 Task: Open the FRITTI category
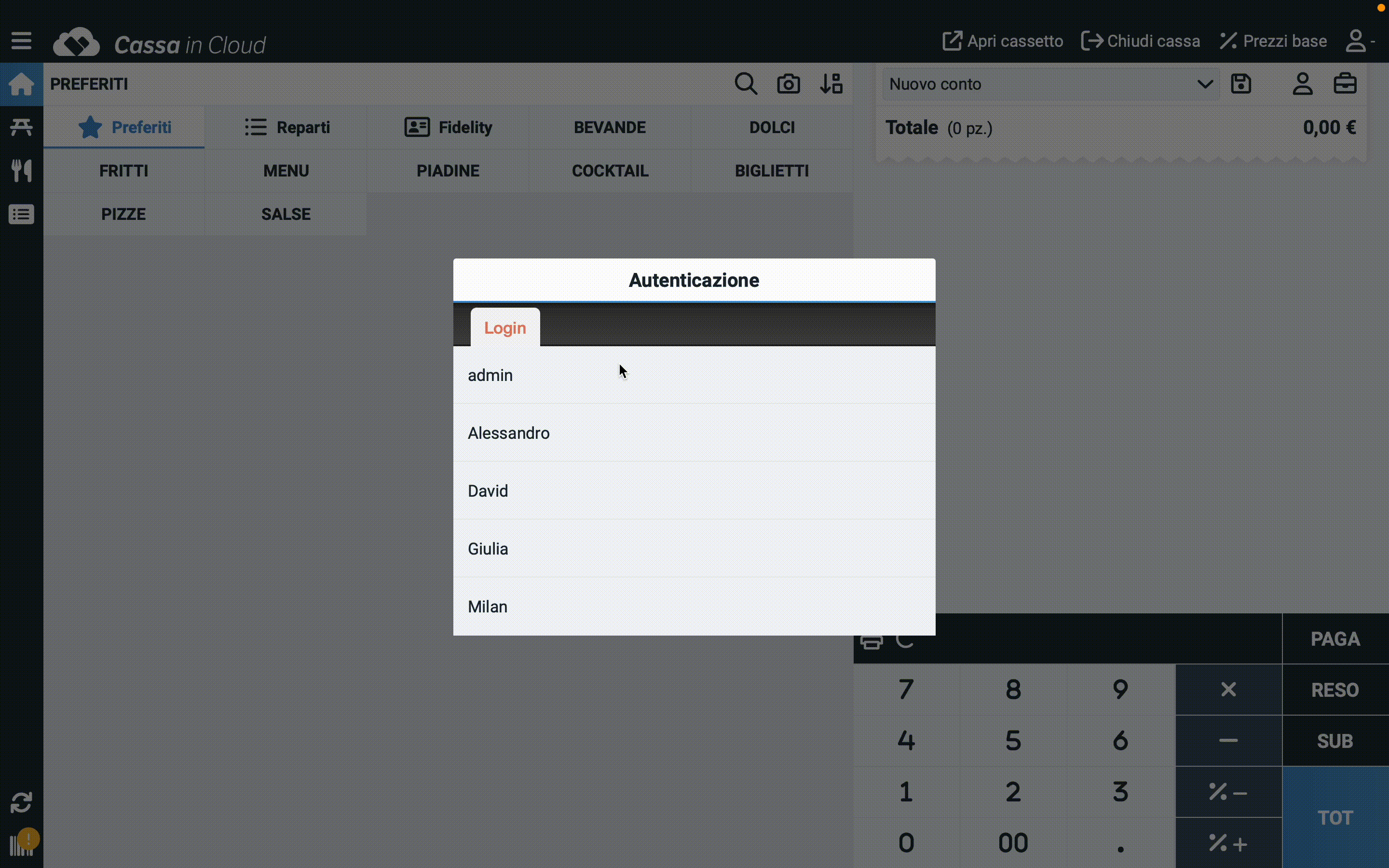click(x=124, y=171)
